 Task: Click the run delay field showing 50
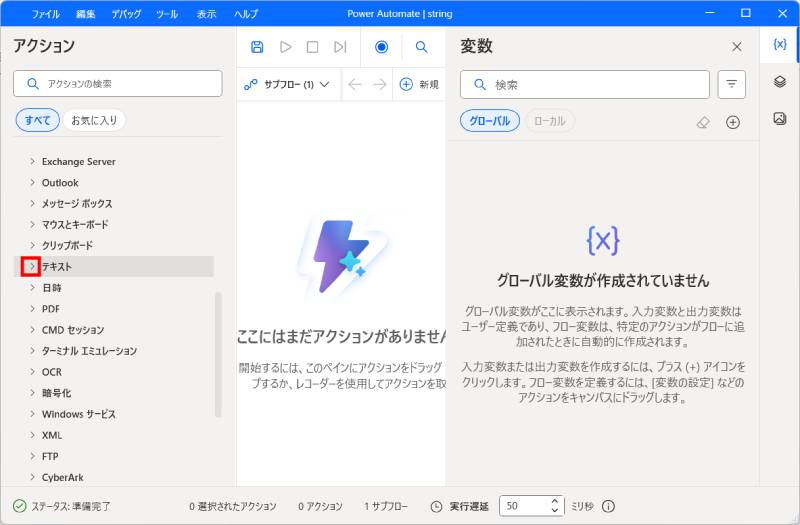tap(532, 506)
